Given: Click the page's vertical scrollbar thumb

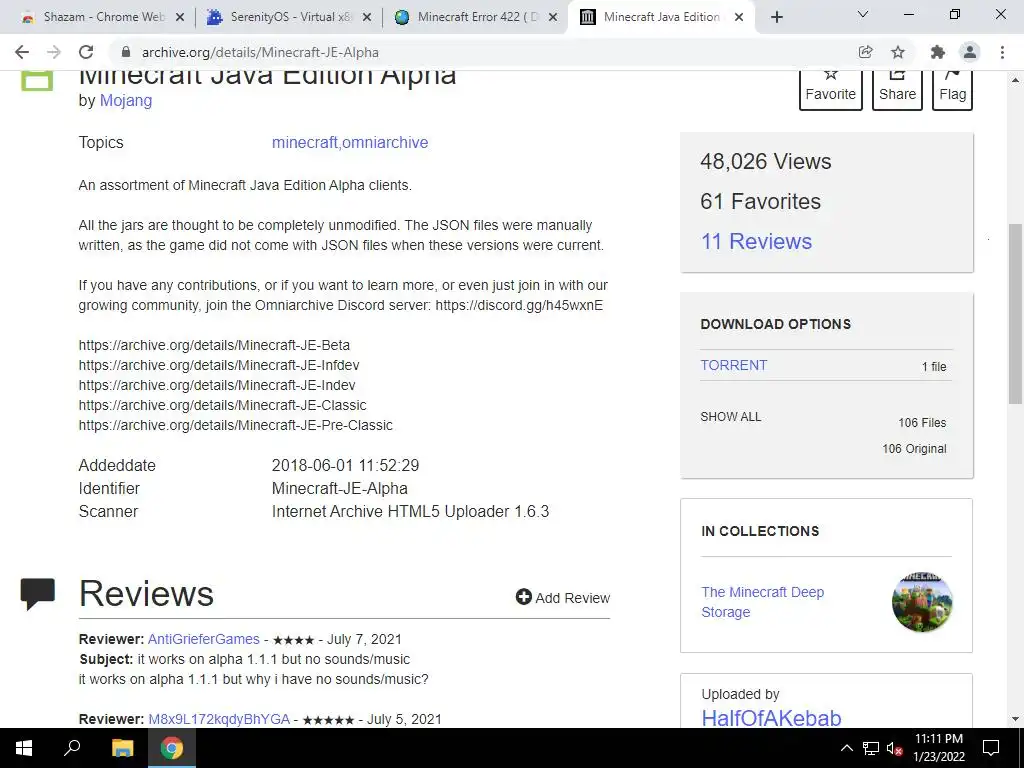Looking at the screenshot, I should click(x=1015, y=313).
